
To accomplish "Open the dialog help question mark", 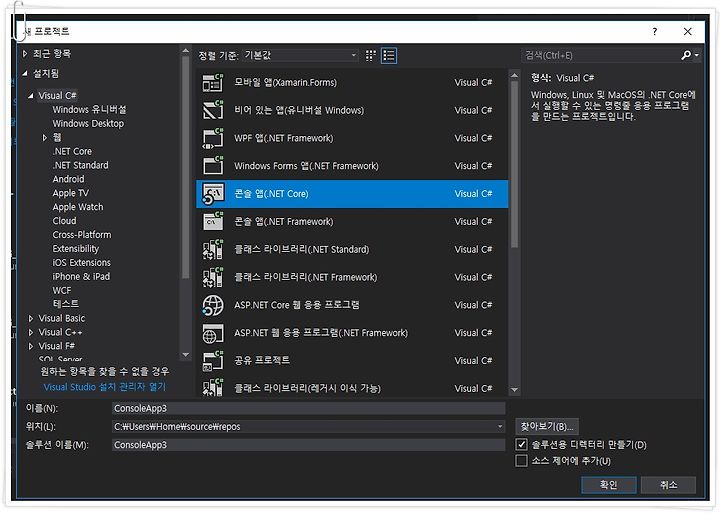I will [654, 31].
